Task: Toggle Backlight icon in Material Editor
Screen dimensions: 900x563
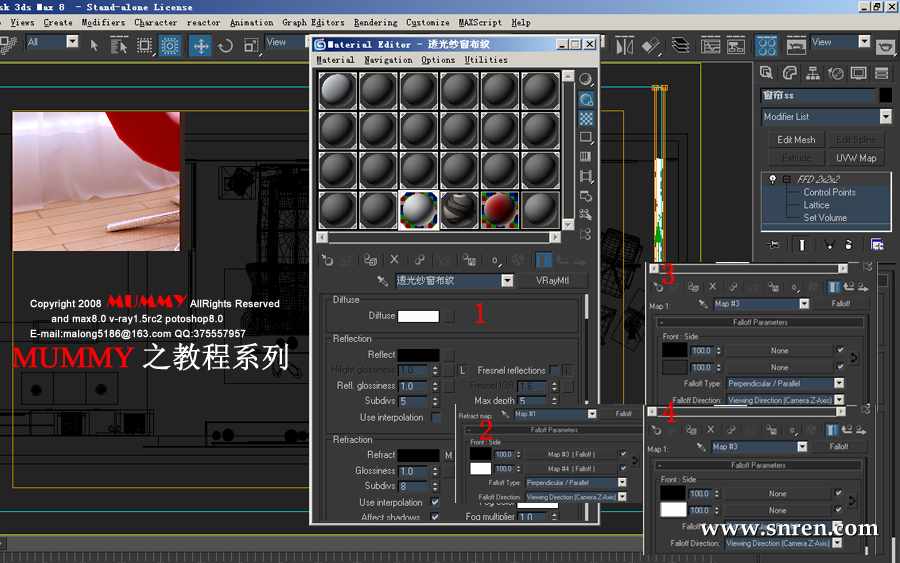Action: pyautogui.click(x=585, y=99)
